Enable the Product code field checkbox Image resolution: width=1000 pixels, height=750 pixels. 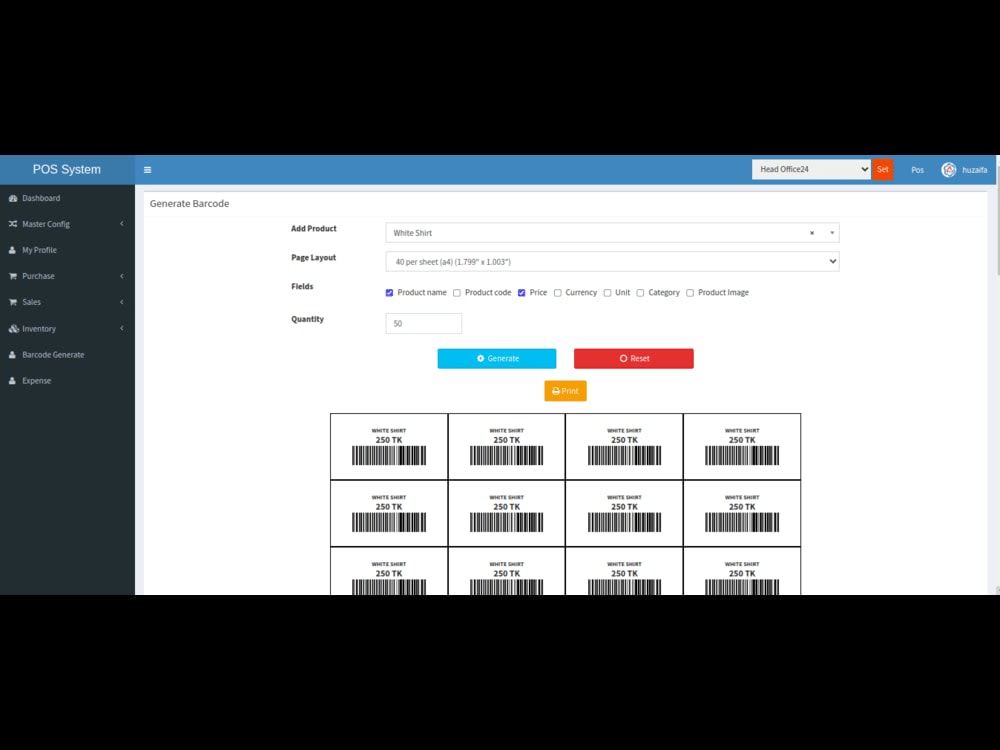click(457, 292)
